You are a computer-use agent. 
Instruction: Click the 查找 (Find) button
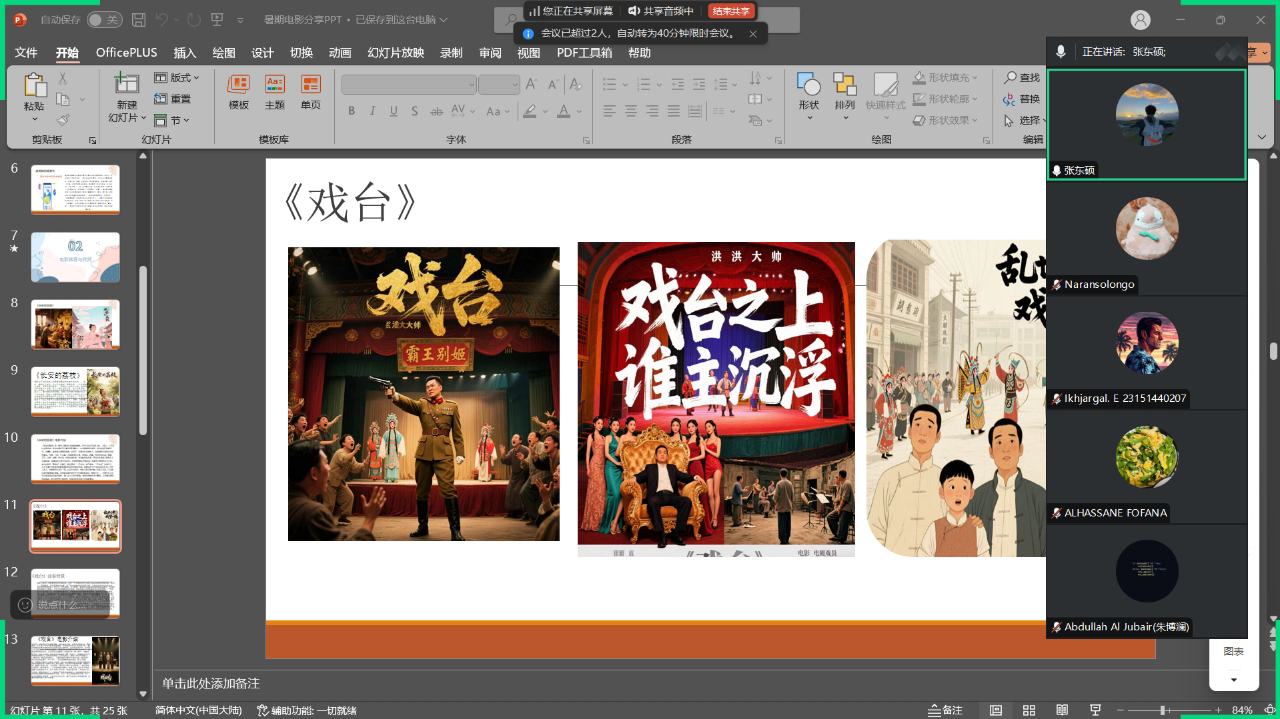pos(1022,77)
